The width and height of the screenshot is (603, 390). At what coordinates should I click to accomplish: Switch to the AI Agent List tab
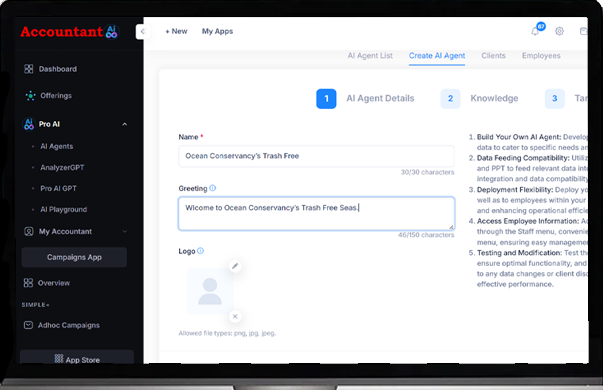click(370, 56)
